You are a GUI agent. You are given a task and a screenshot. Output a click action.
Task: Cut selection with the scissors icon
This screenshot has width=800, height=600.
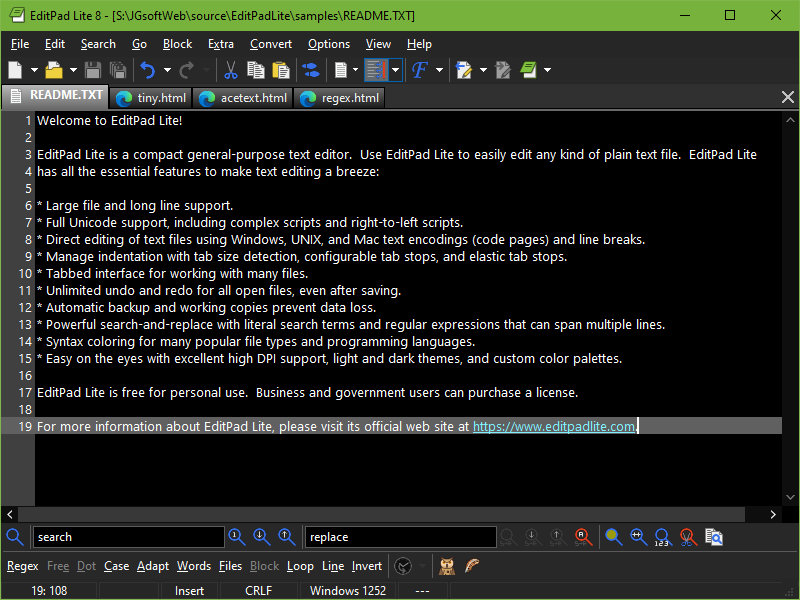[x=231, y=70]
